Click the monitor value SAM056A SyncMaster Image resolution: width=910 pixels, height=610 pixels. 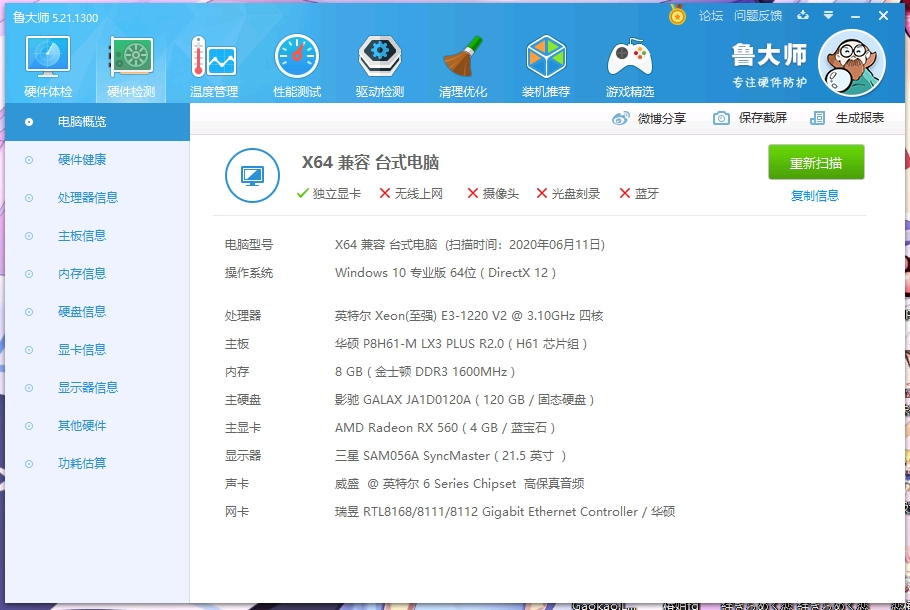450,456
